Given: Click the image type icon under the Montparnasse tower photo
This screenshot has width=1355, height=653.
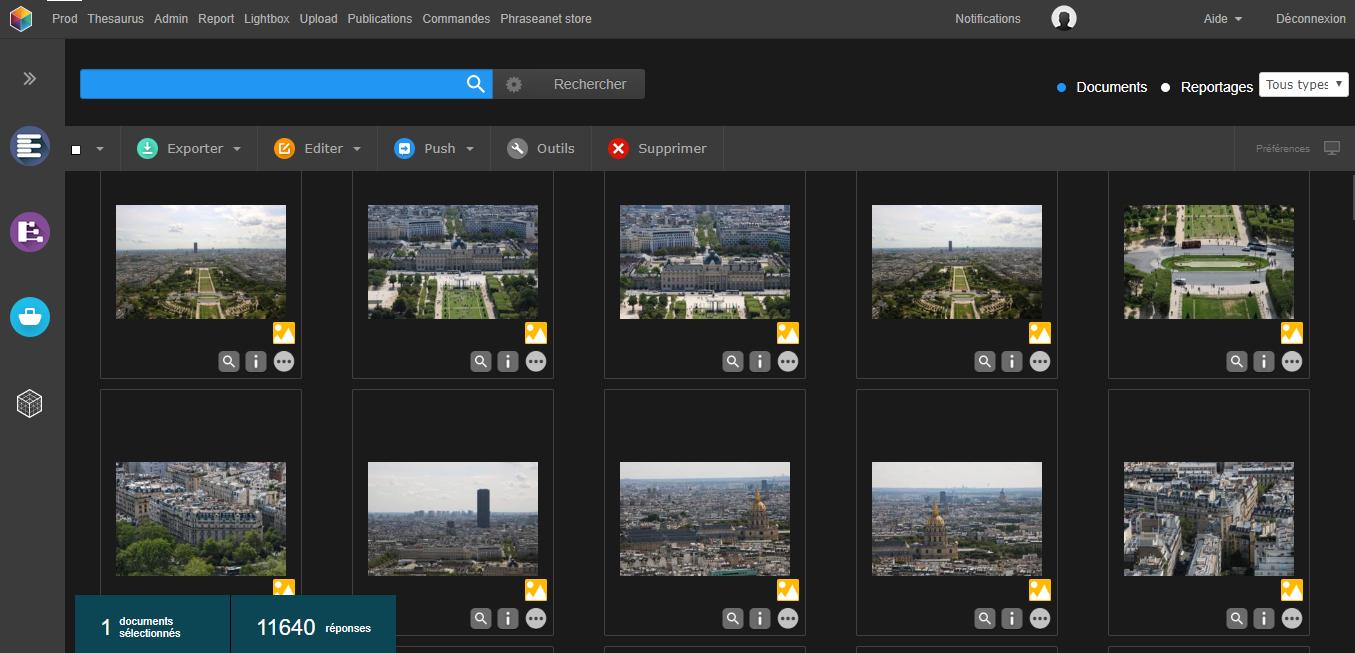Looking at the screenshot, I should tap(536, 590).
